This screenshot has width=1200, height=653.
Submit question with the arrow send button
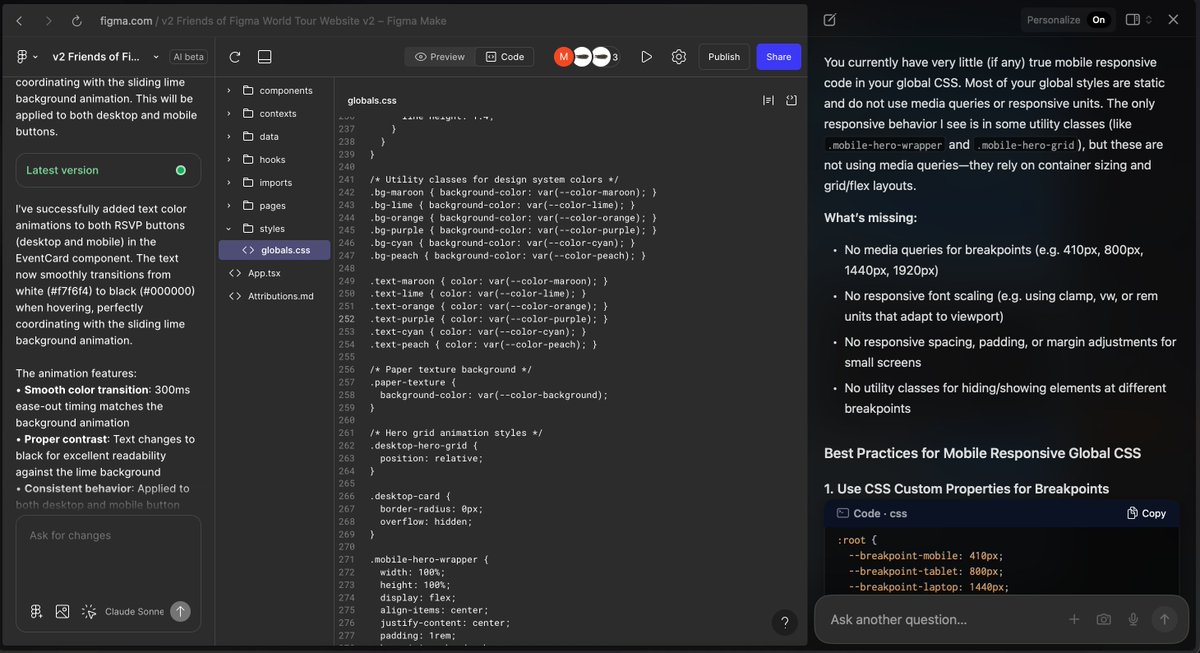tap(1164, 619)
